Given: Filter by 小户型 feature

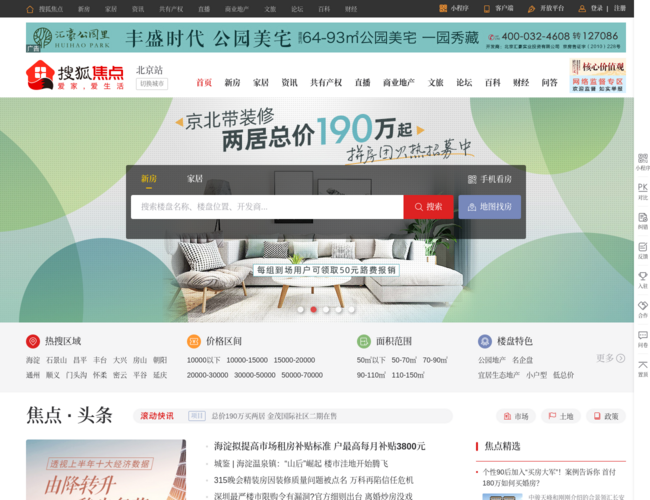Looking at the screenshot, I should 536,375.
